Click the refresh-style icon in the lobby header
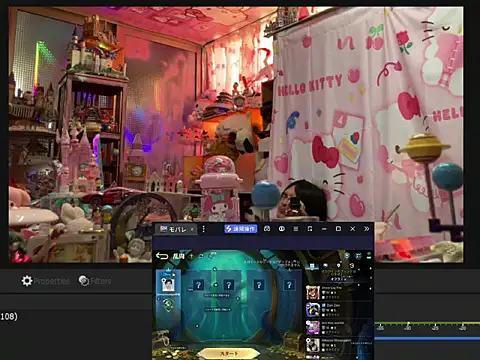The image size is (480, 360). tap(212, 255)
